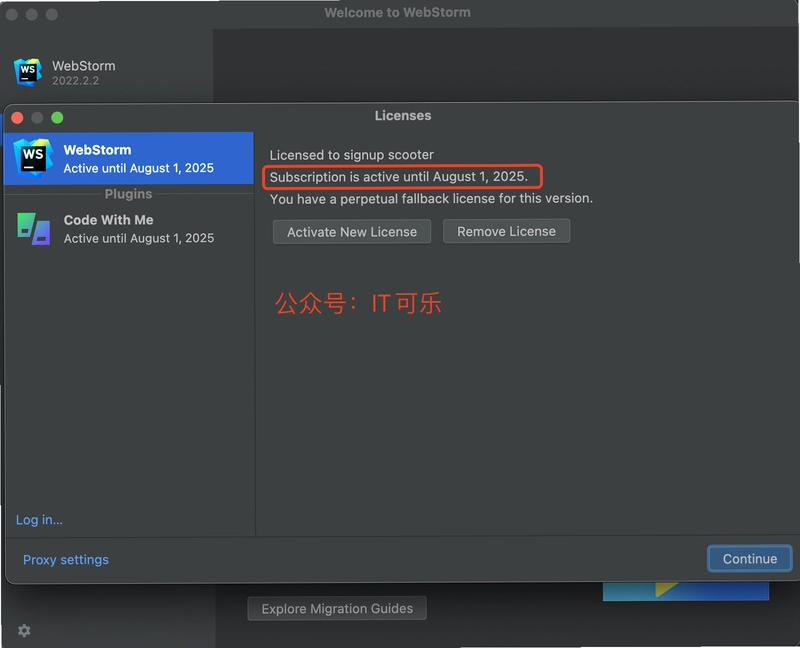
Task: Click the perpetual fallback license text
Action: pyautogui.click(x=431, y=198)
